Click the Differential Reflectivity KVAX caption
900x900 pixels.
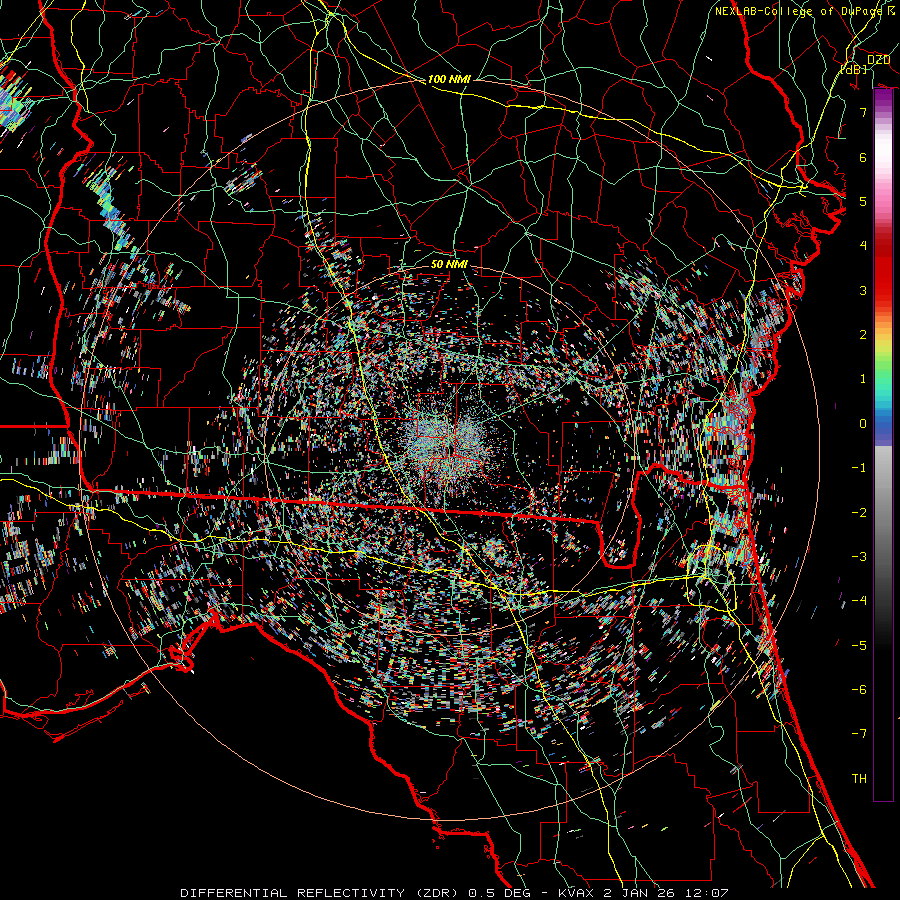(x=454, y=893)
